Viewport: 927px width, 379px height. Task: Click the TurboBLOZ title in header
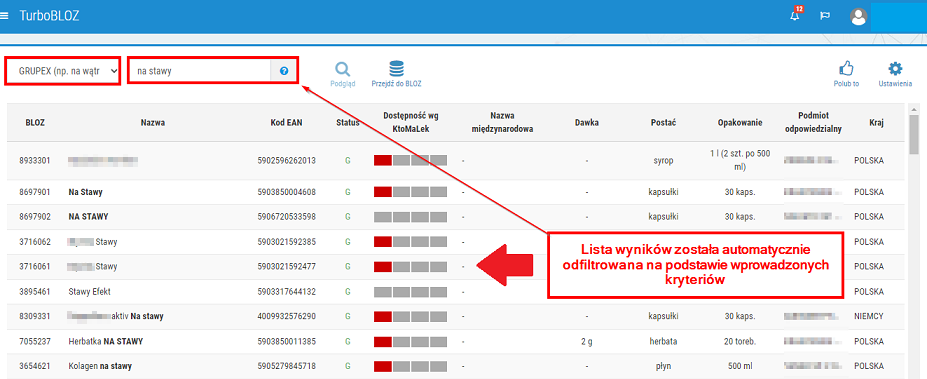click(x=49, y=16)
